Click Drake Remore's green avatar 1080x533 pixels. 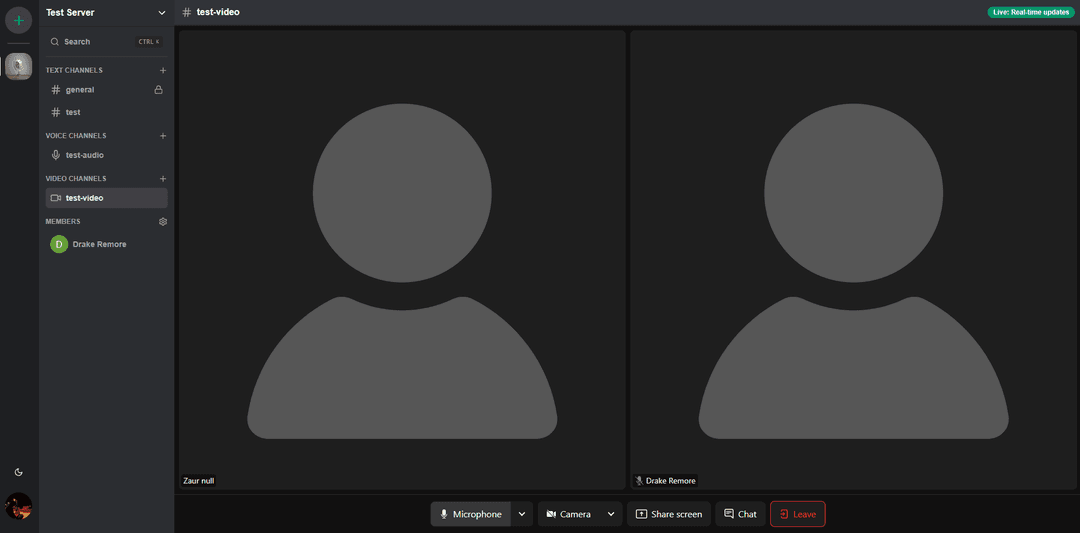[59, 244]
